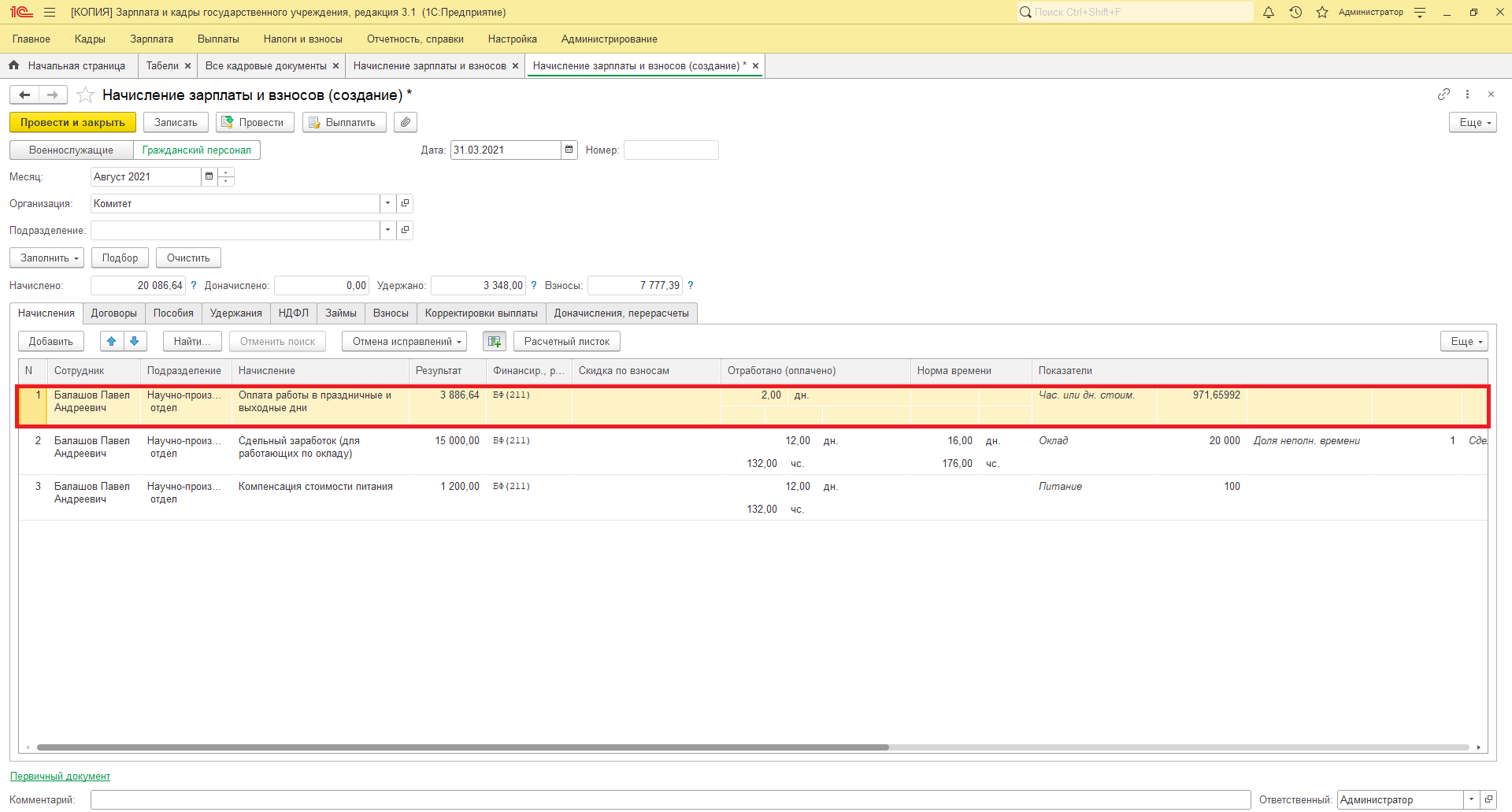Open Ответственный record with the open icon
Viewport: 1512px width, 812px height.
coord(1488,800)
